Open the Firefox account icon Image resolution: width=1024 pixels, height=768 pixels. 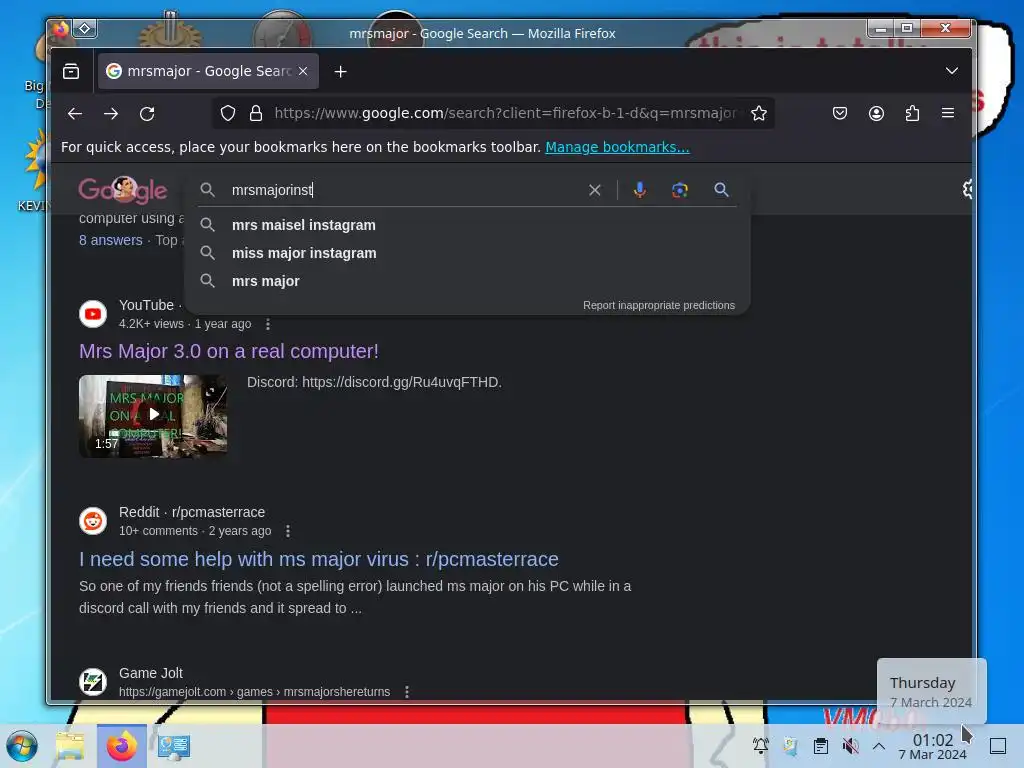point(876,114)
